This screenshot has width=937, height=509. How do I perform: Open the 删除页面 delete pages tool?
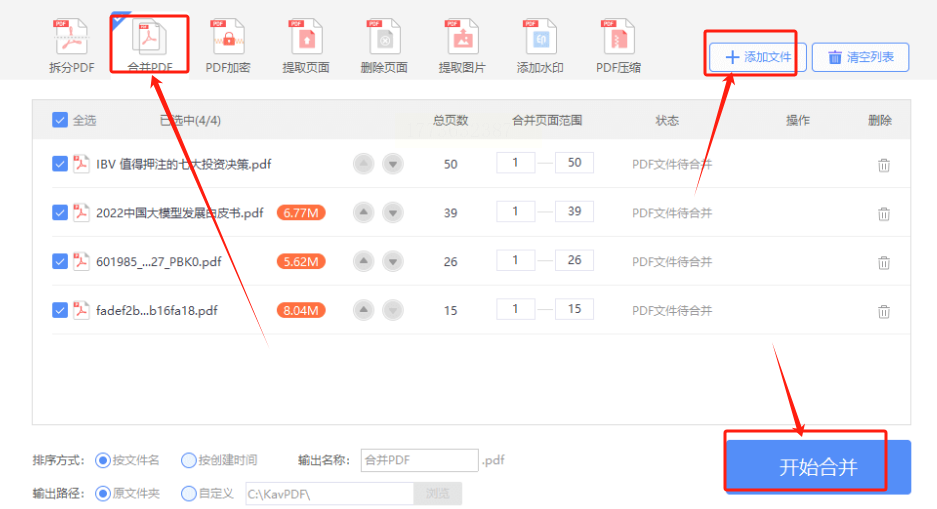coord(384,47)
